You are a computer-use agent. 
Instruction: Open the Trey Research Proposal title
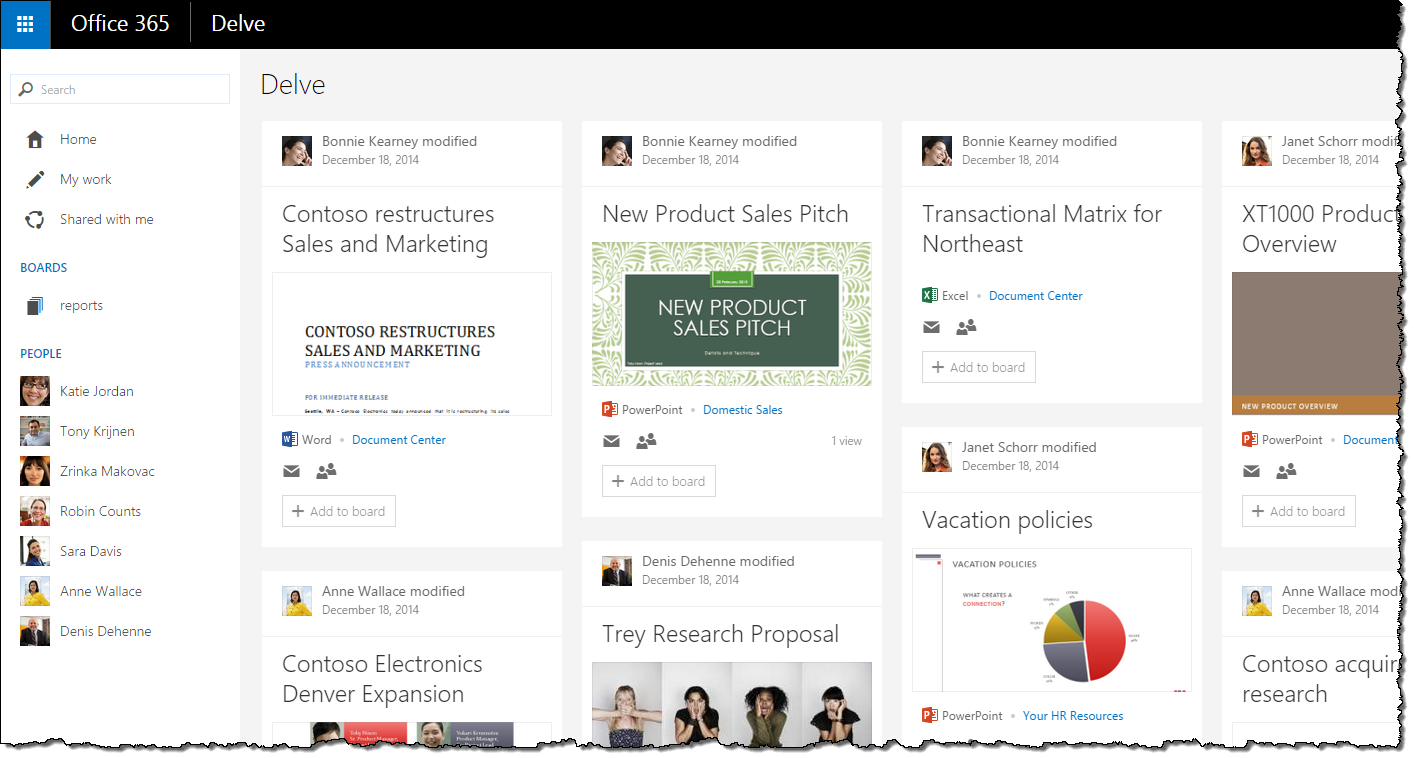pyautogui.click(x=720, y=634)
